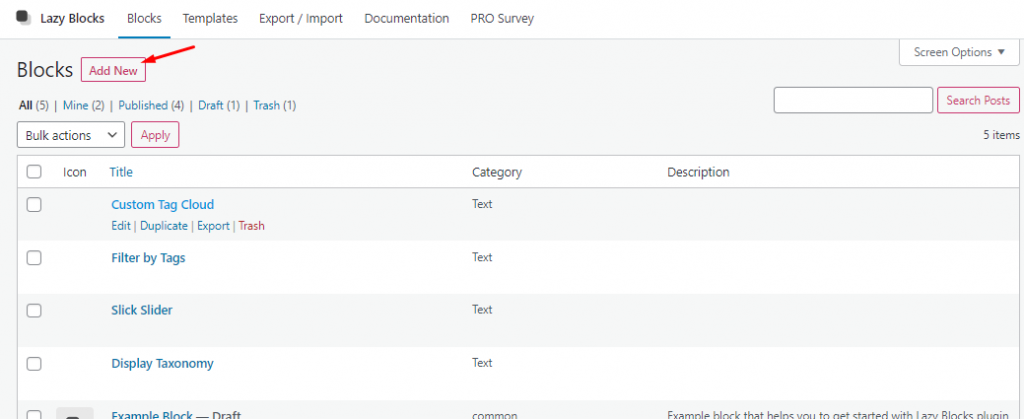Select the Custom Tag Cloud checkbox
This screenshot has width=1024, height=419.
pyautogui.click(x=34, y=205)
